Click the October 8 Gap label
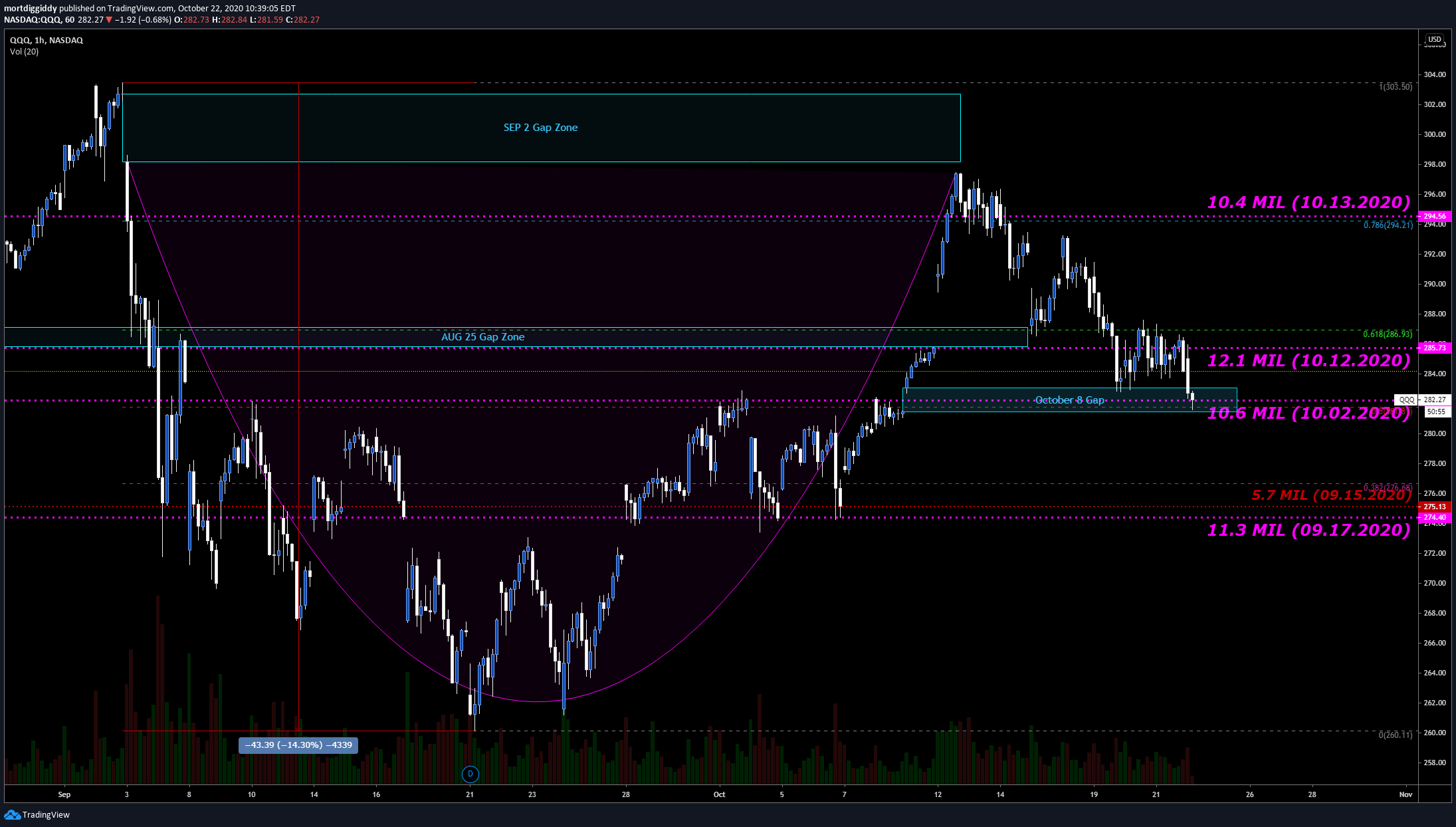 [x=1070, y=400]
